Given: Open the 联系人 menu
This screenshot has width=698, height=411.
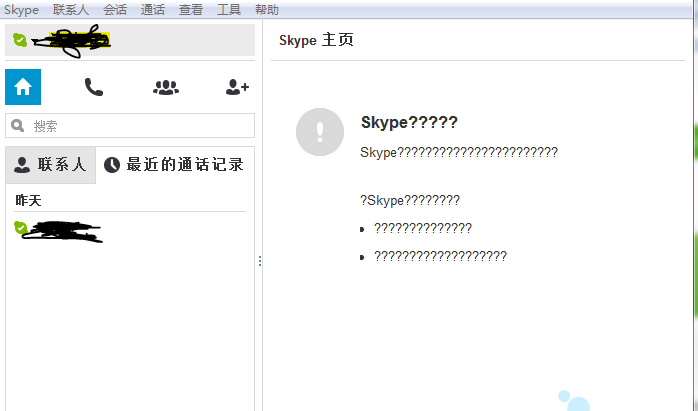Looking at the screenshot, I should pos(70,9).
